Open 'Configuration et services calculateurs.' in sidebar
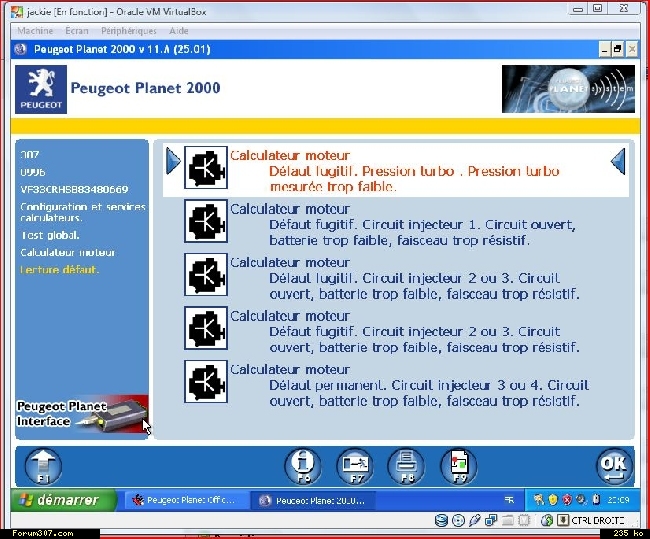The image size is (650, 539). pos(83,212)
